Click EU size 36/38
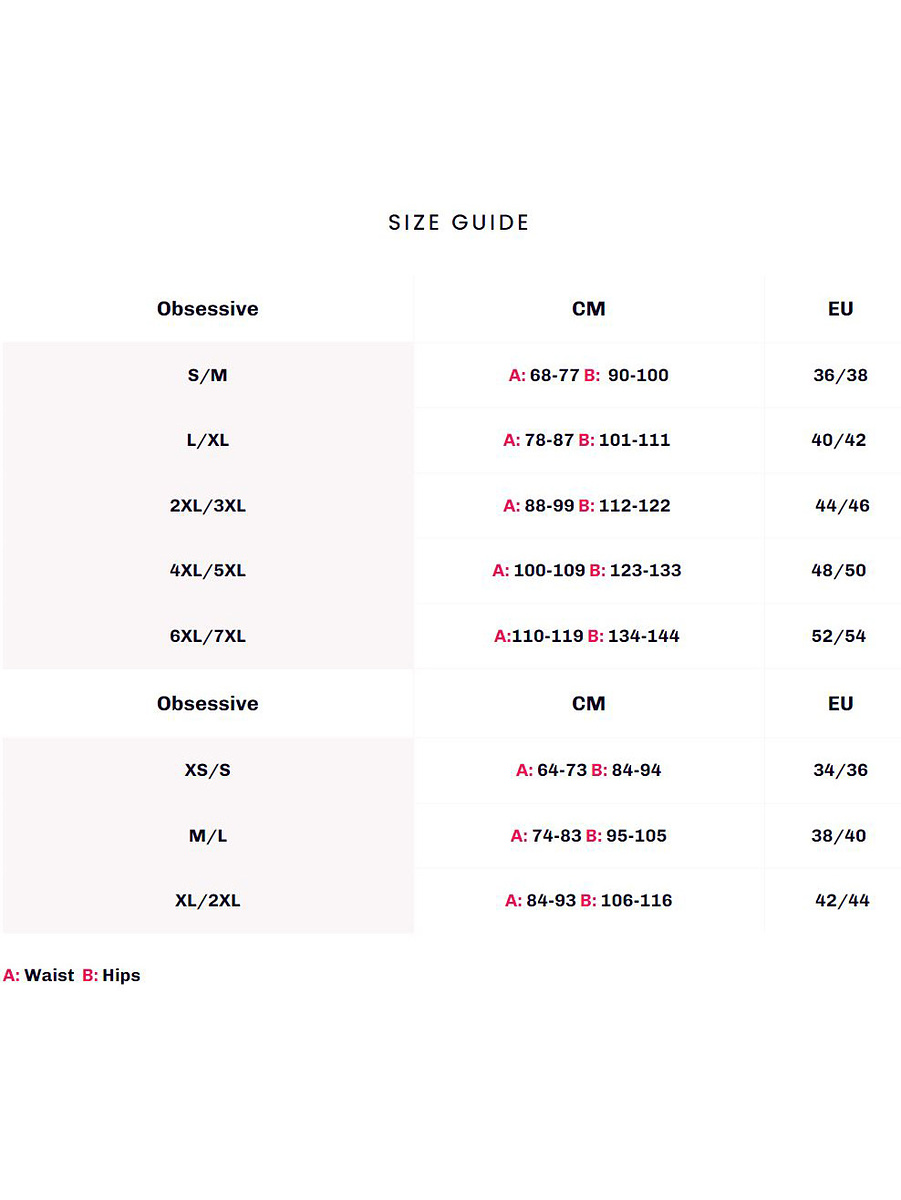 tap(841, 376)
